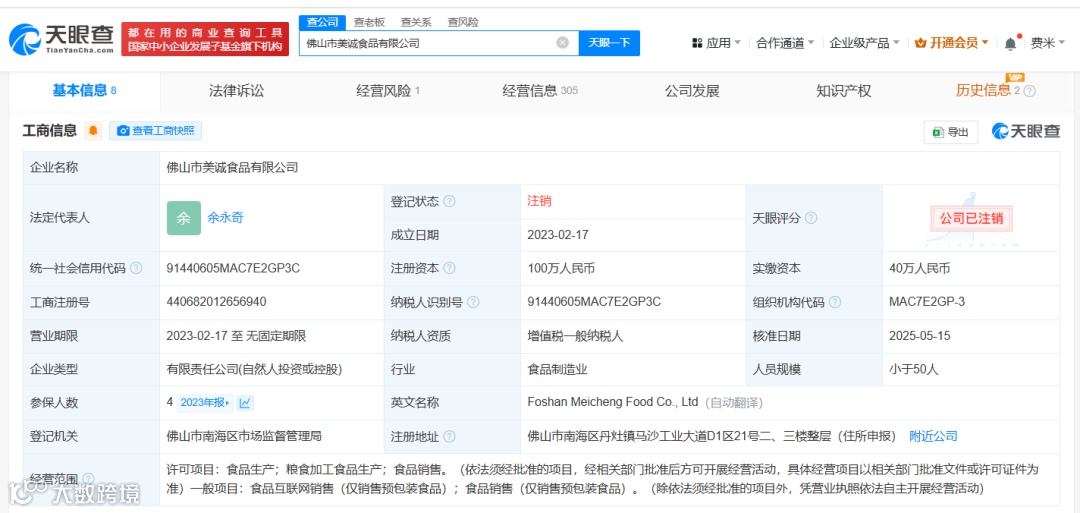1080x513 pixels.
Task: Click the help icon next to 统一社会信用代码
Action: tap(136, 269)
